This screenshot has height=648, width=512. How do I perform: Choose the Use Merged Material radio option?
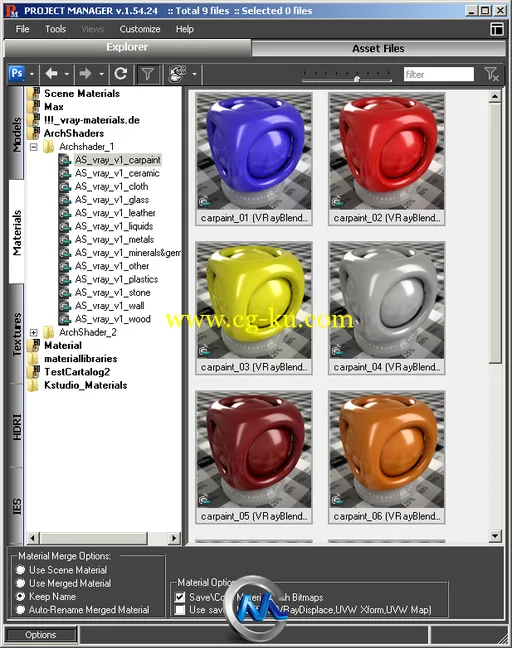pyautogui.click(x=20, y=583)
